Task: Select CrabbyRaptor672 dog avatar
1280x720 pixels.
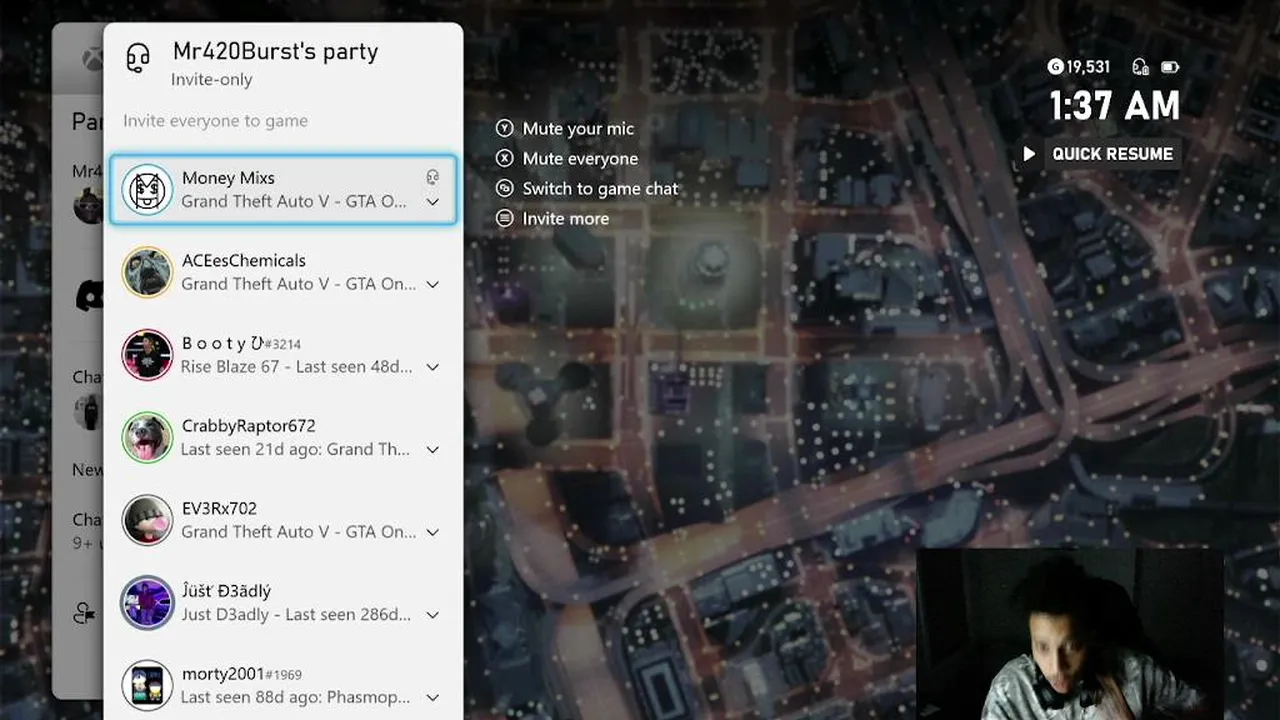Action: (148, 437)
